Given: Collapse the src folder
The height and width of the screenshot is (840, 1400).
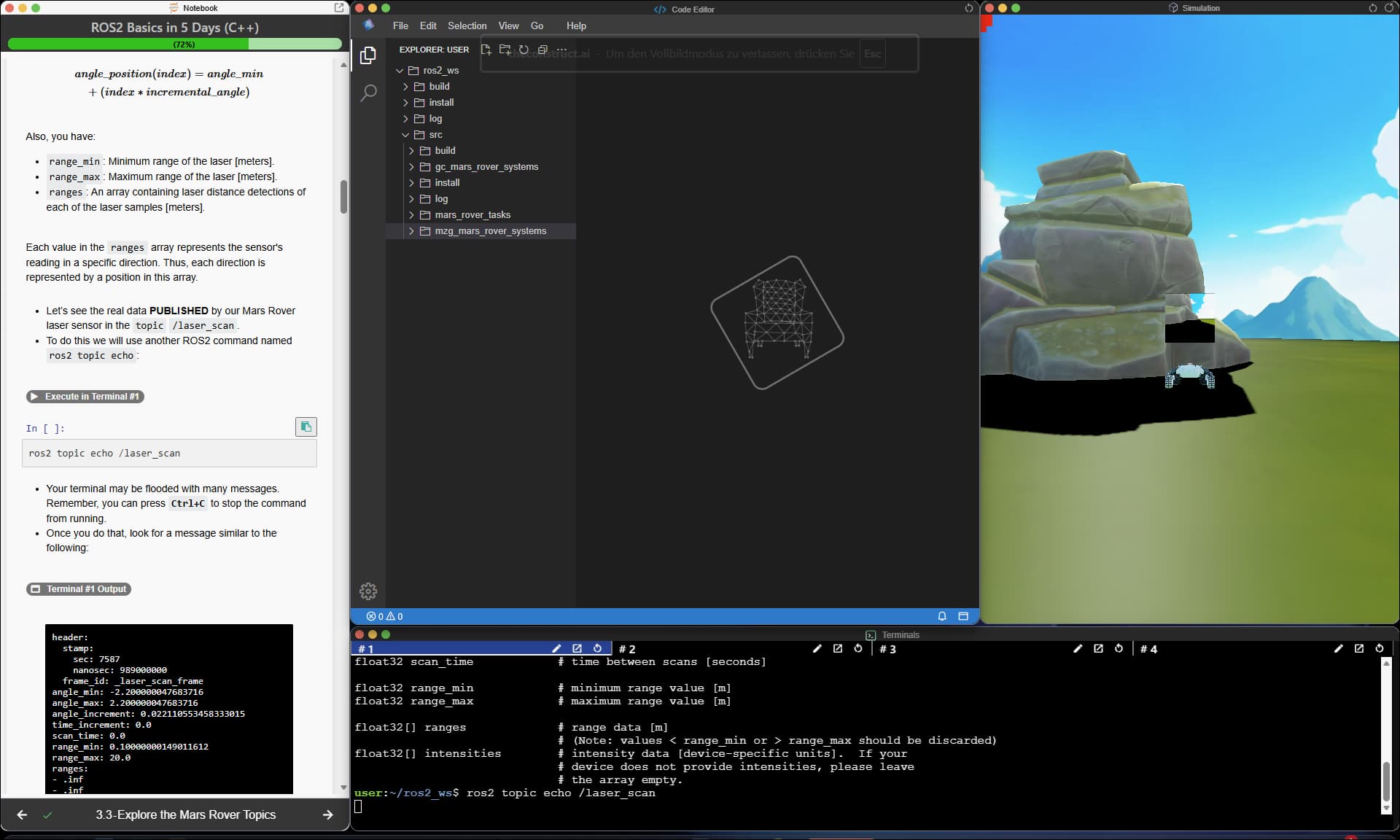Looking at the screenshot, I should pos(435,135).
